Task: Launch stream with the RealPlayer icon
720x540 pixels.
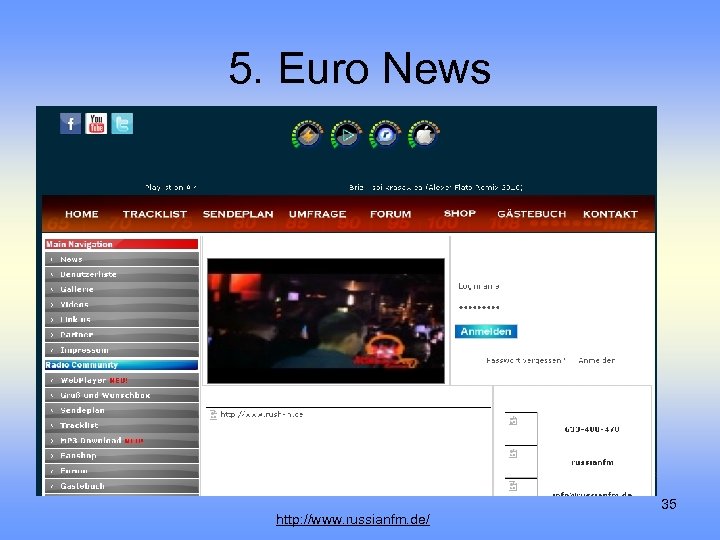Action: (385, 134)
